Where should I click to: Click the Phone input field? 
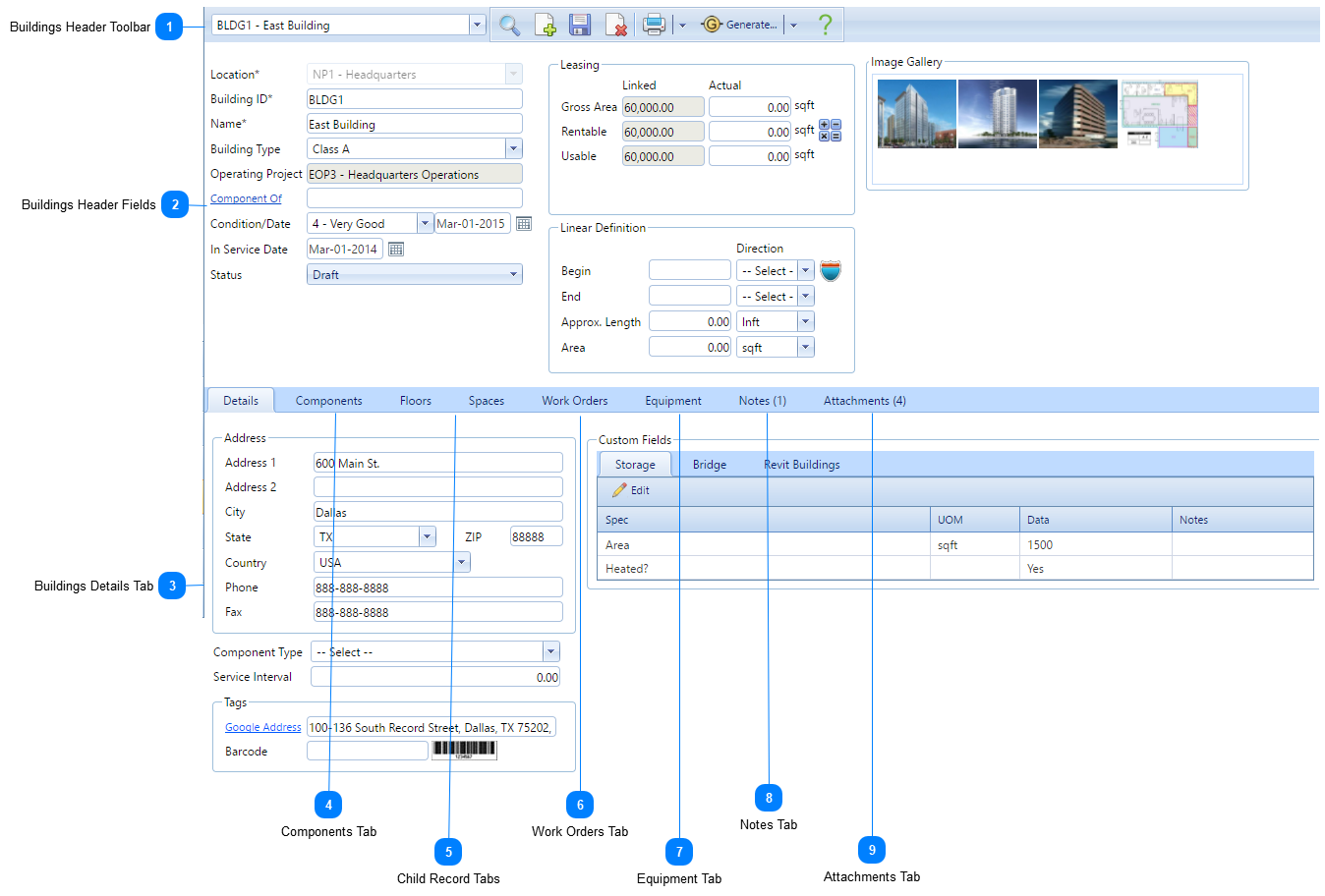438,588
